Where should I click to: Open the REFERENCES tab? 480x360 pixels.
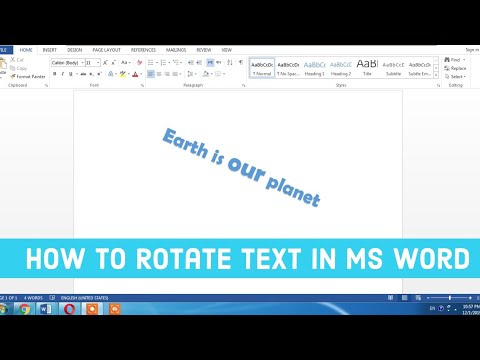143,50
